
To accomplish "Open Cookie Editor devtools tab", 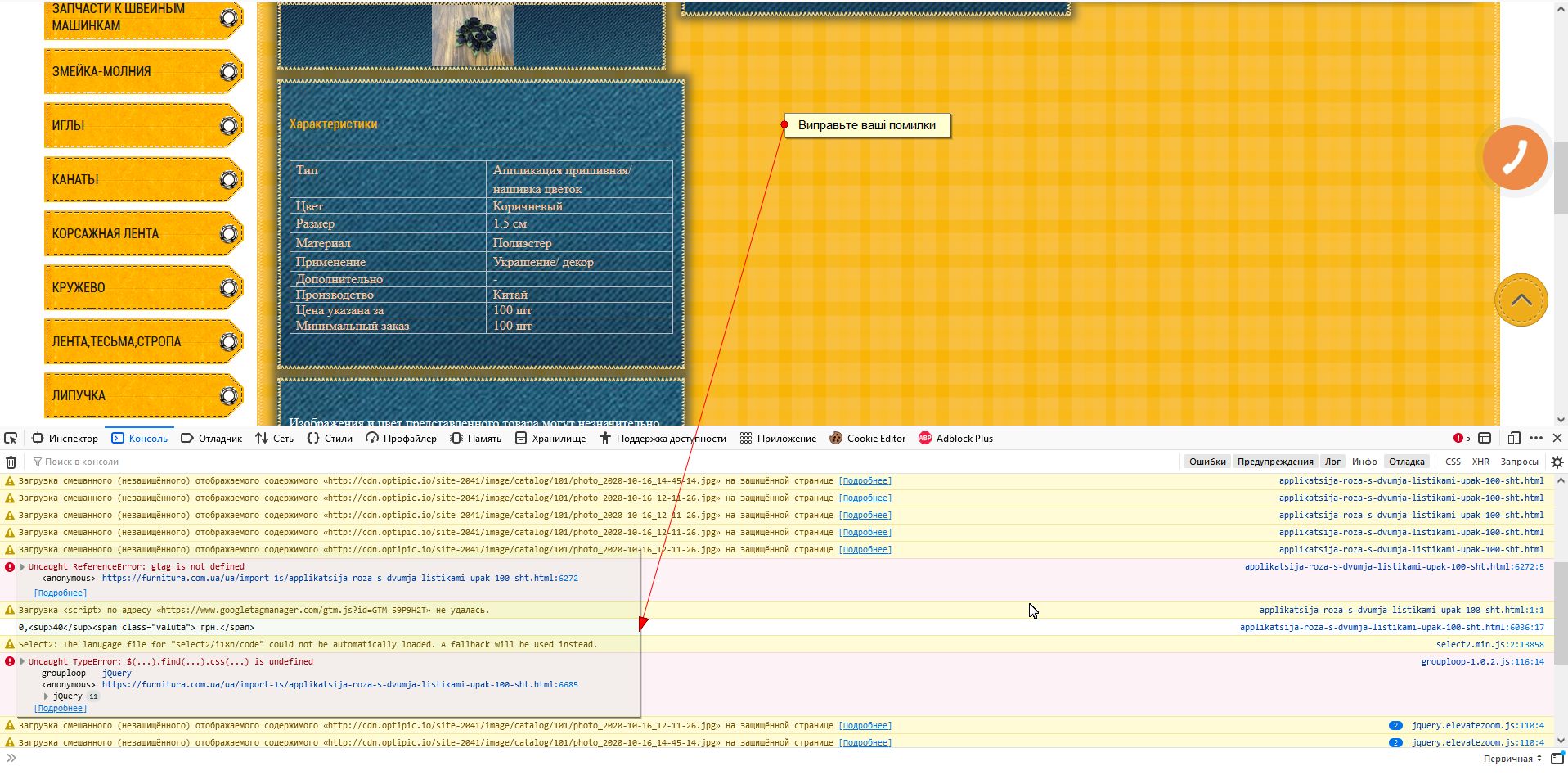I will (867, 438).
